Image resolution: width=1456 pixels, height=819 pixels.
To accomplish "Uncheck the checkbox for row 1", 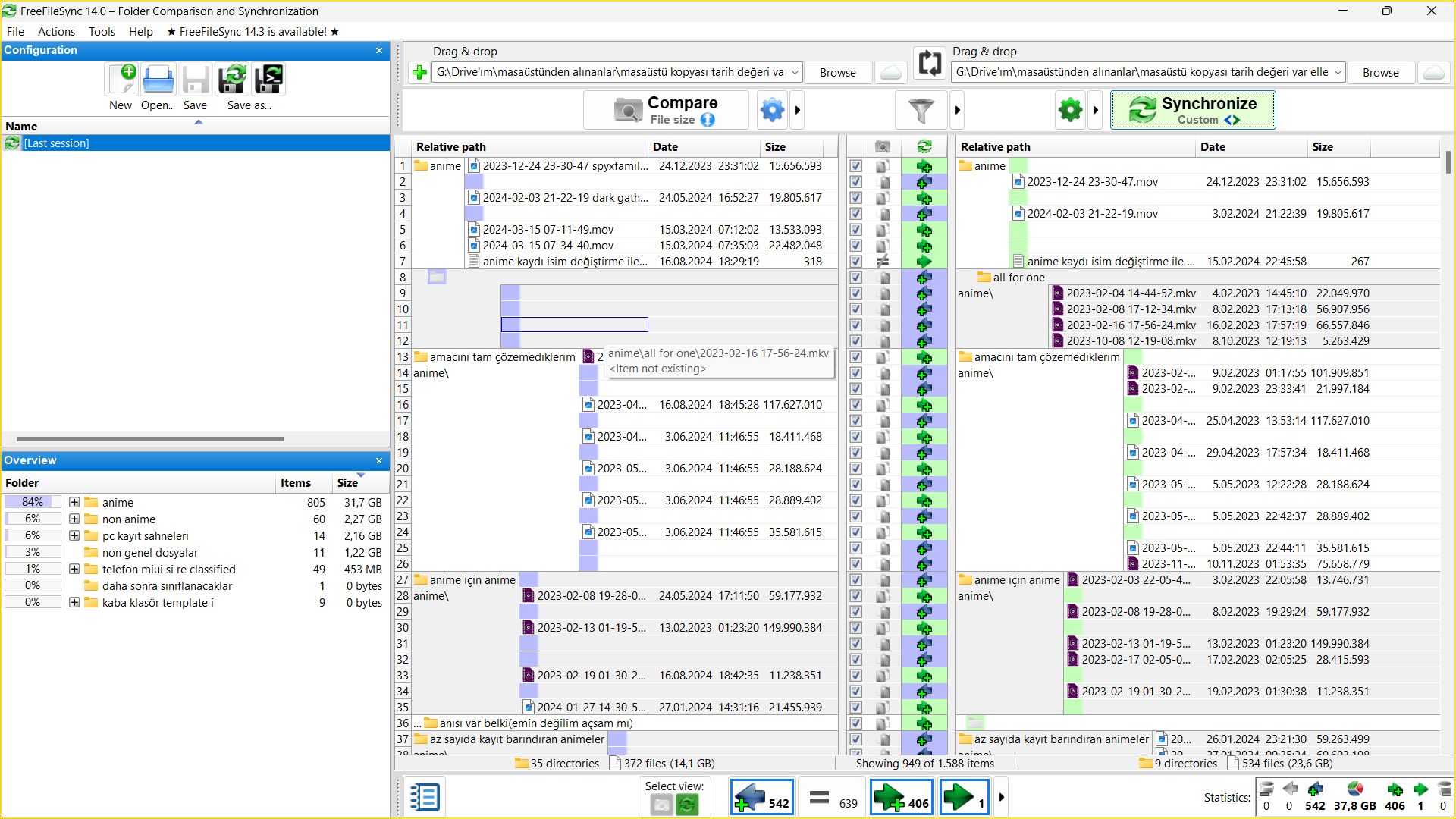I will (855, 166).
